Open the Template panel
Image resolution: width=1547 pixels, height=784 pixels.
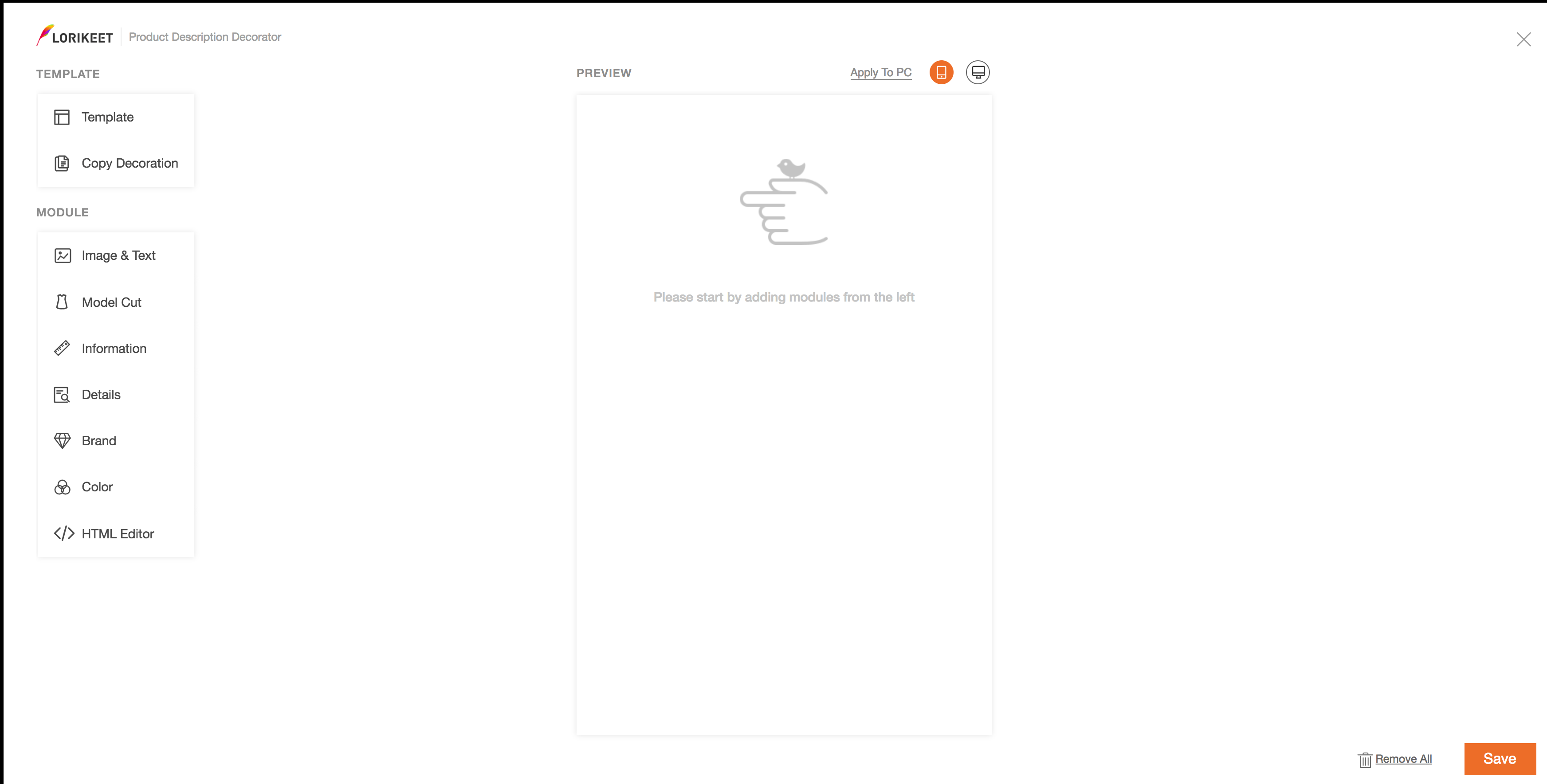click(x=116, y=117)
